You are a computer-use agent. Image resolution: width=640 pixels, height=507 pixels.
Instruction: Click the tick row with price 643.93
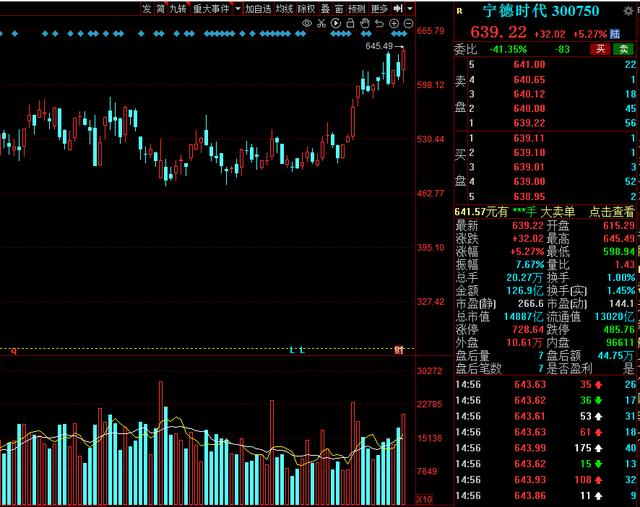coord(545,480)
